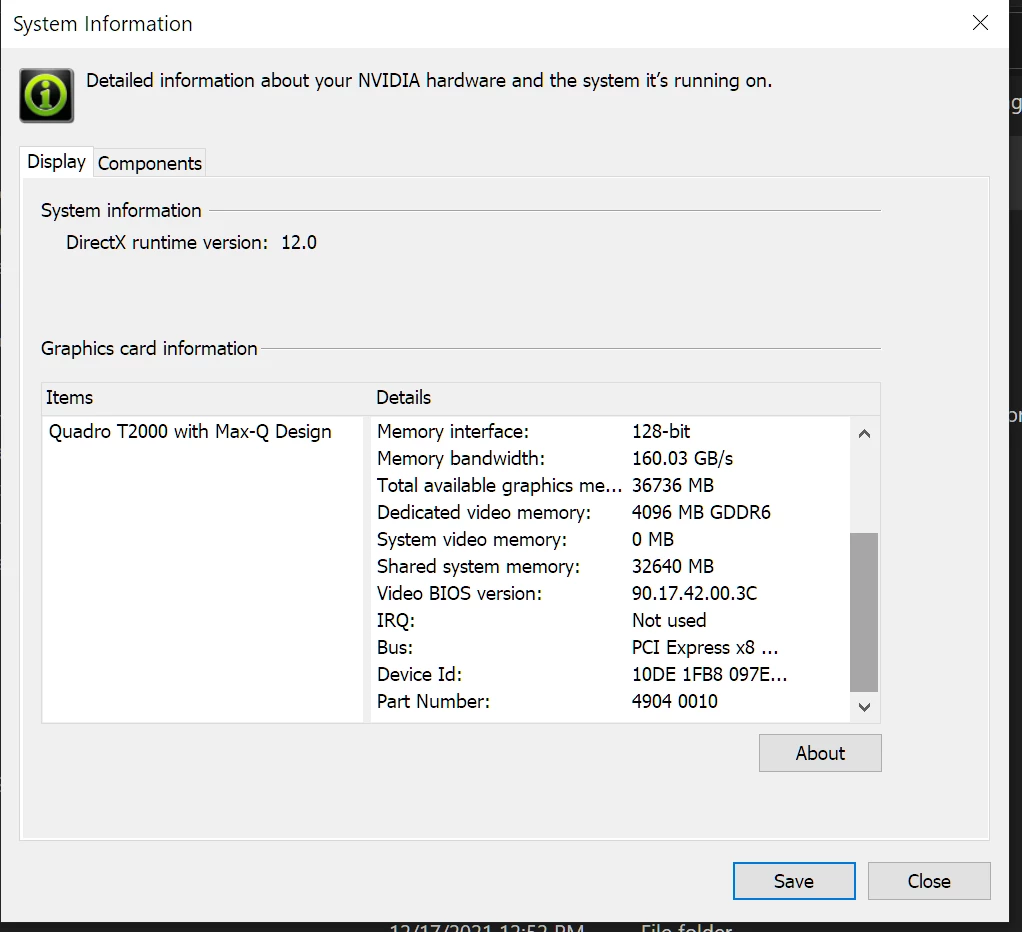
Task: Switch to the Display tab
Action: (x=57, y=162)
